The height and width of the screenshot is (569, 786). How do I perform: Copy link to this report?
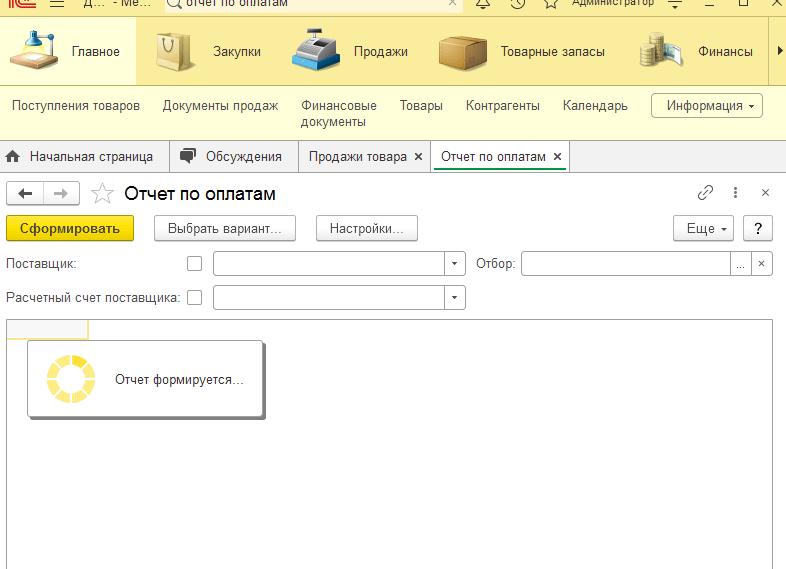[705, 193]
